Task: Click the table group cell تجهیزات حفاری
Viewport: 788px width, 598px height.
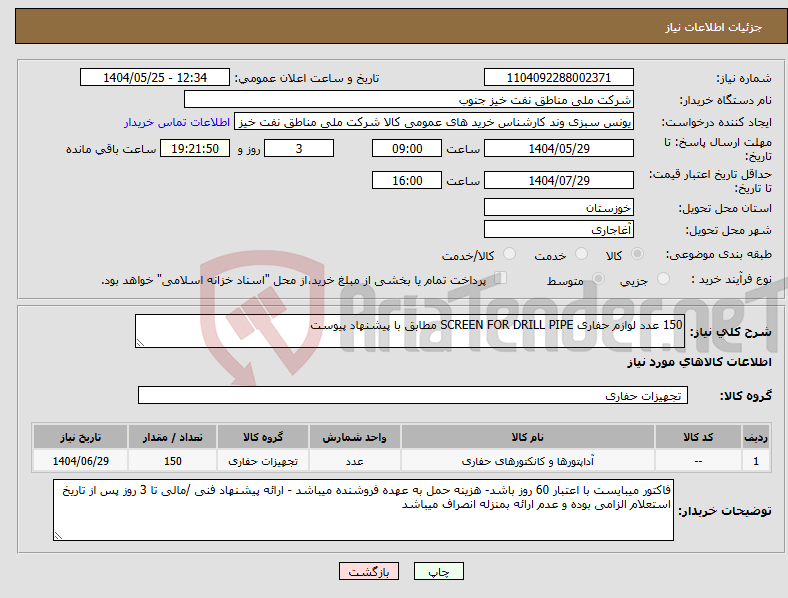Action: 263,461
